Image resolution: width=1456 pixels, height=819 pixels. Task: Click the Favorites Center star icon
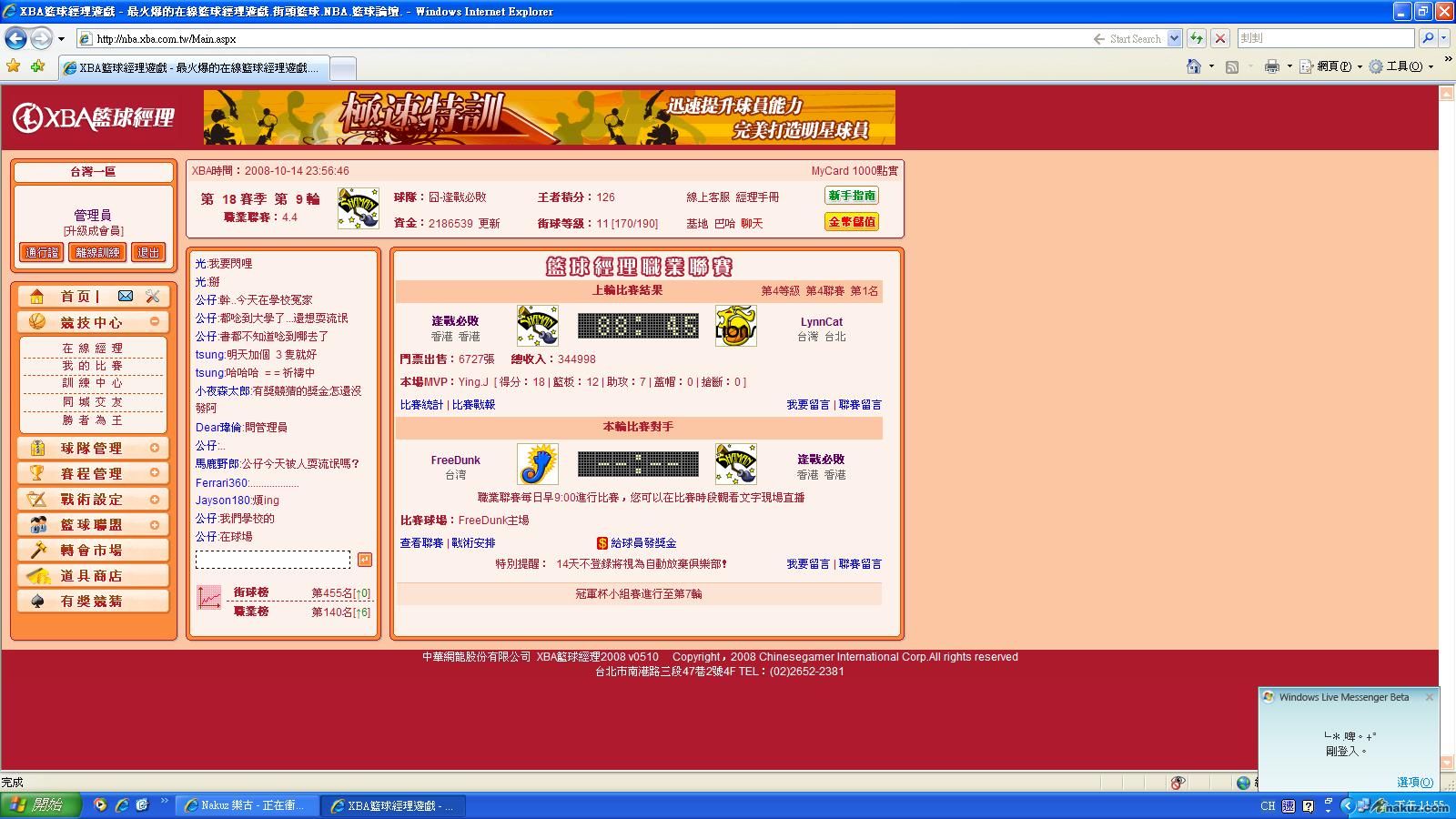click(13, 66)
